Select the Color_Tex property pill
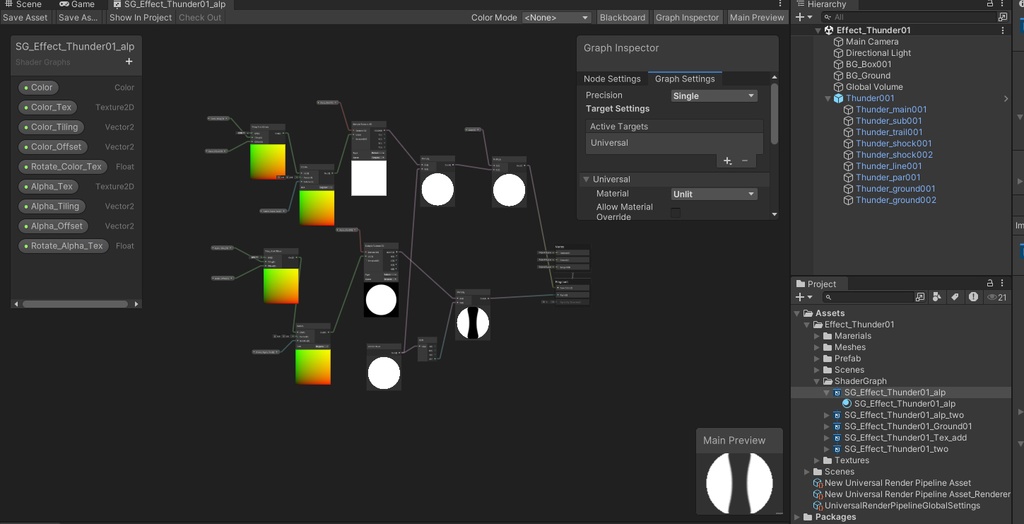The height and width of the screenshot is (524, 1024). 48,107
